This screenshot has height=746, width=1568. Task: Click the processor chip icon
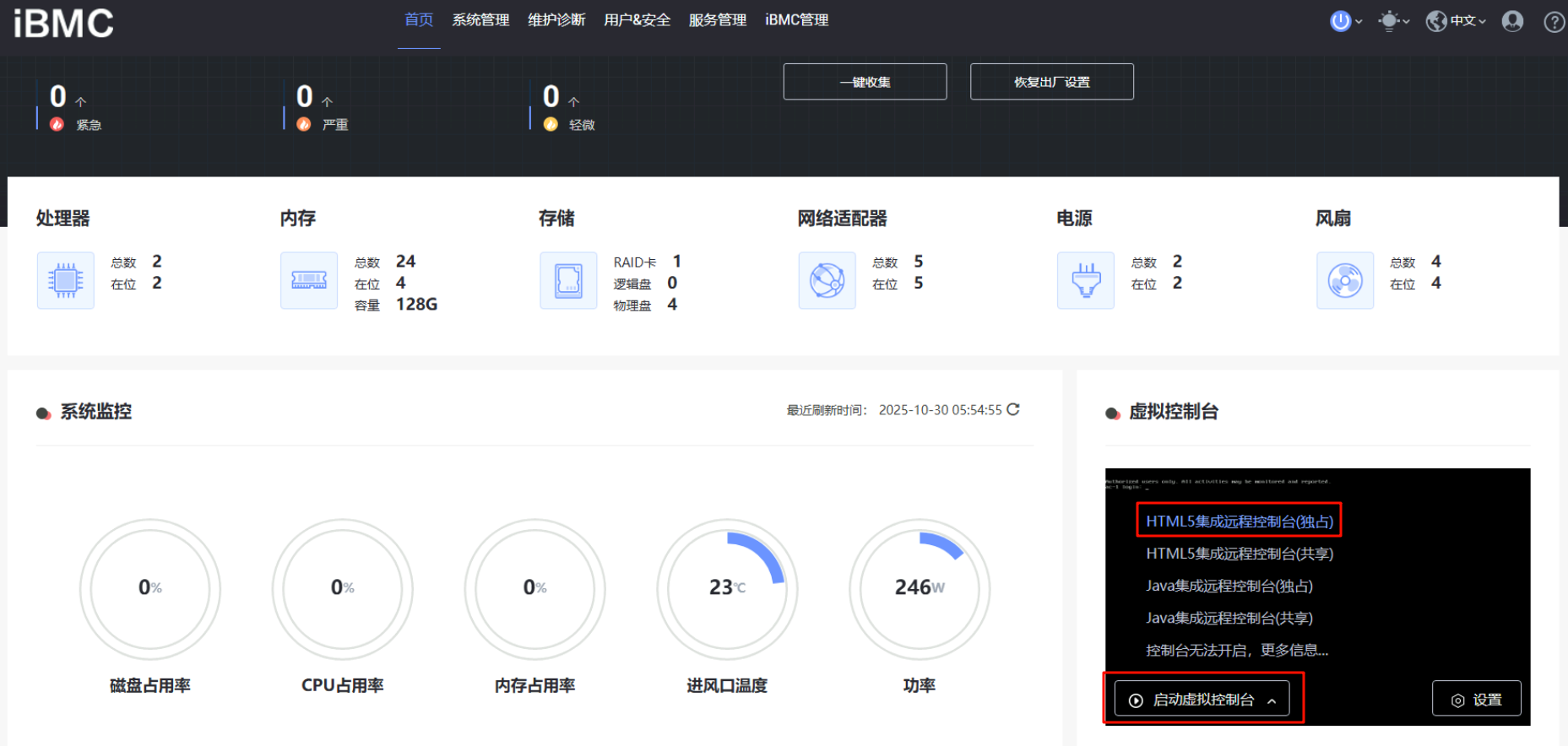tap(66, 281)
